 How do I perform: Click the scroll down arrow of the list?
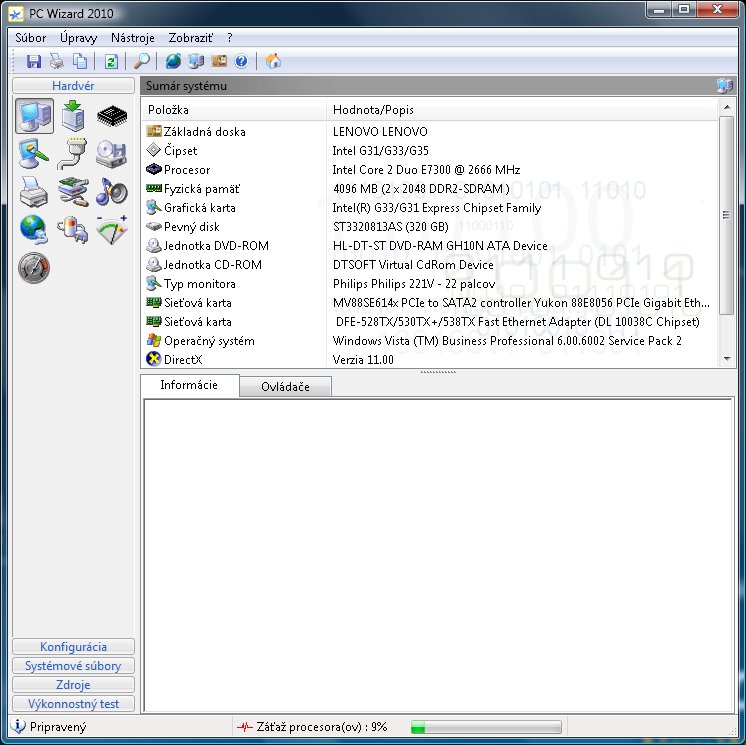726,359
